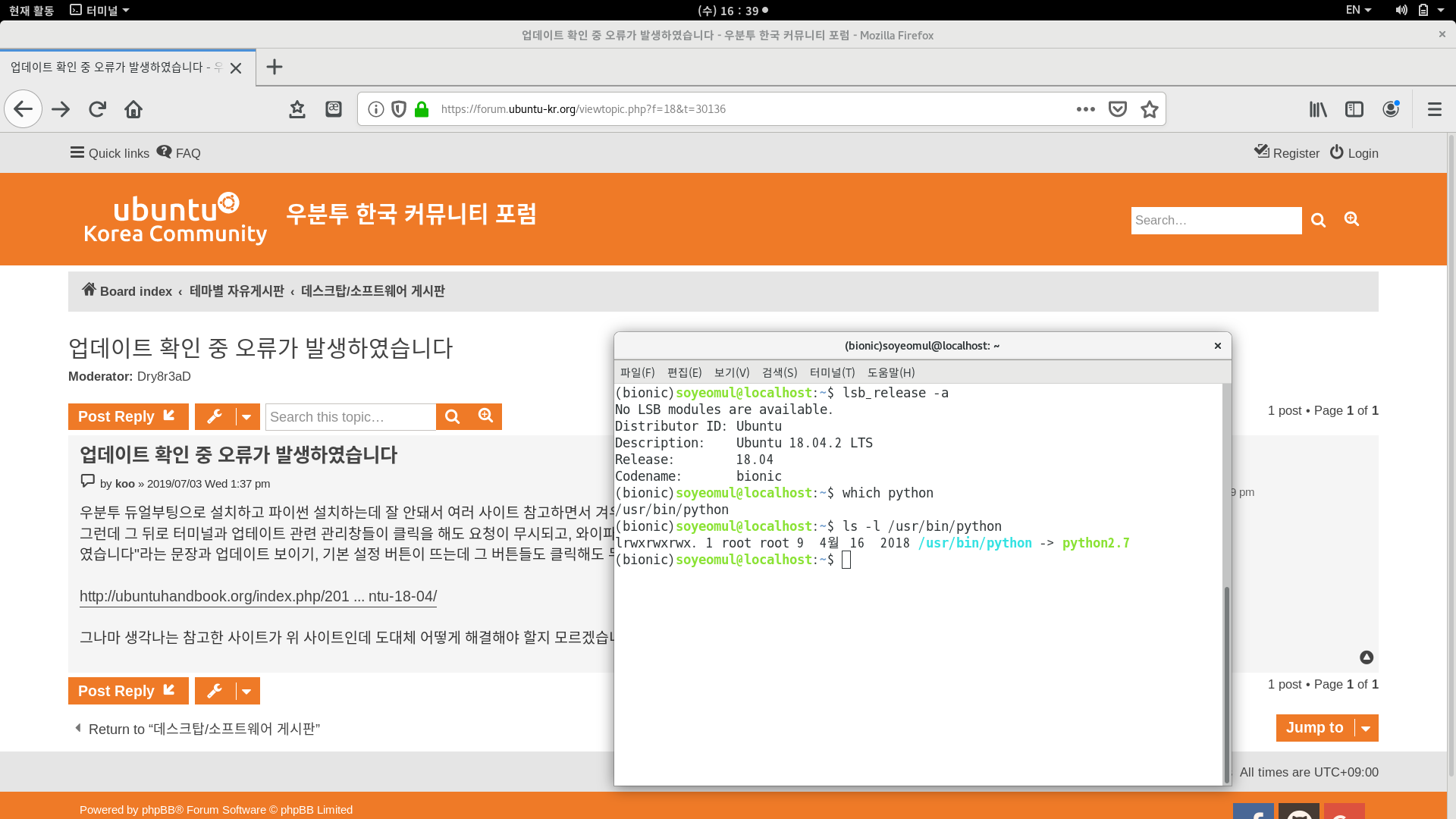This screenshot has width=1456, height=819.
Task: Click the forum header search magnifier button
Action: 1319,221
